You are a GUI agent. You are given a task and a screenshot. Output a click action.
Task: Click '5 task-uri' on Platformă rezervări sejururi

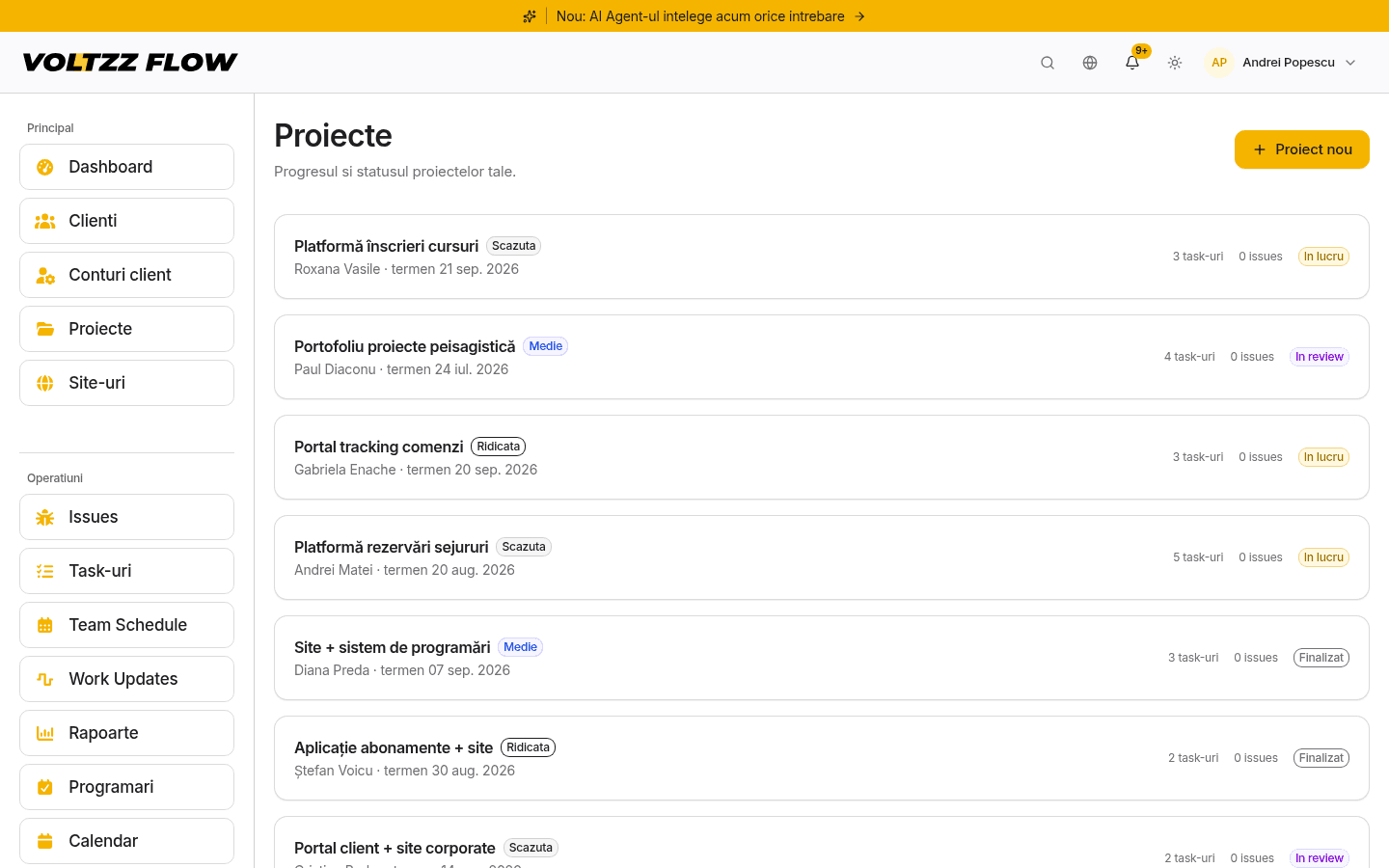[1198, 557]
